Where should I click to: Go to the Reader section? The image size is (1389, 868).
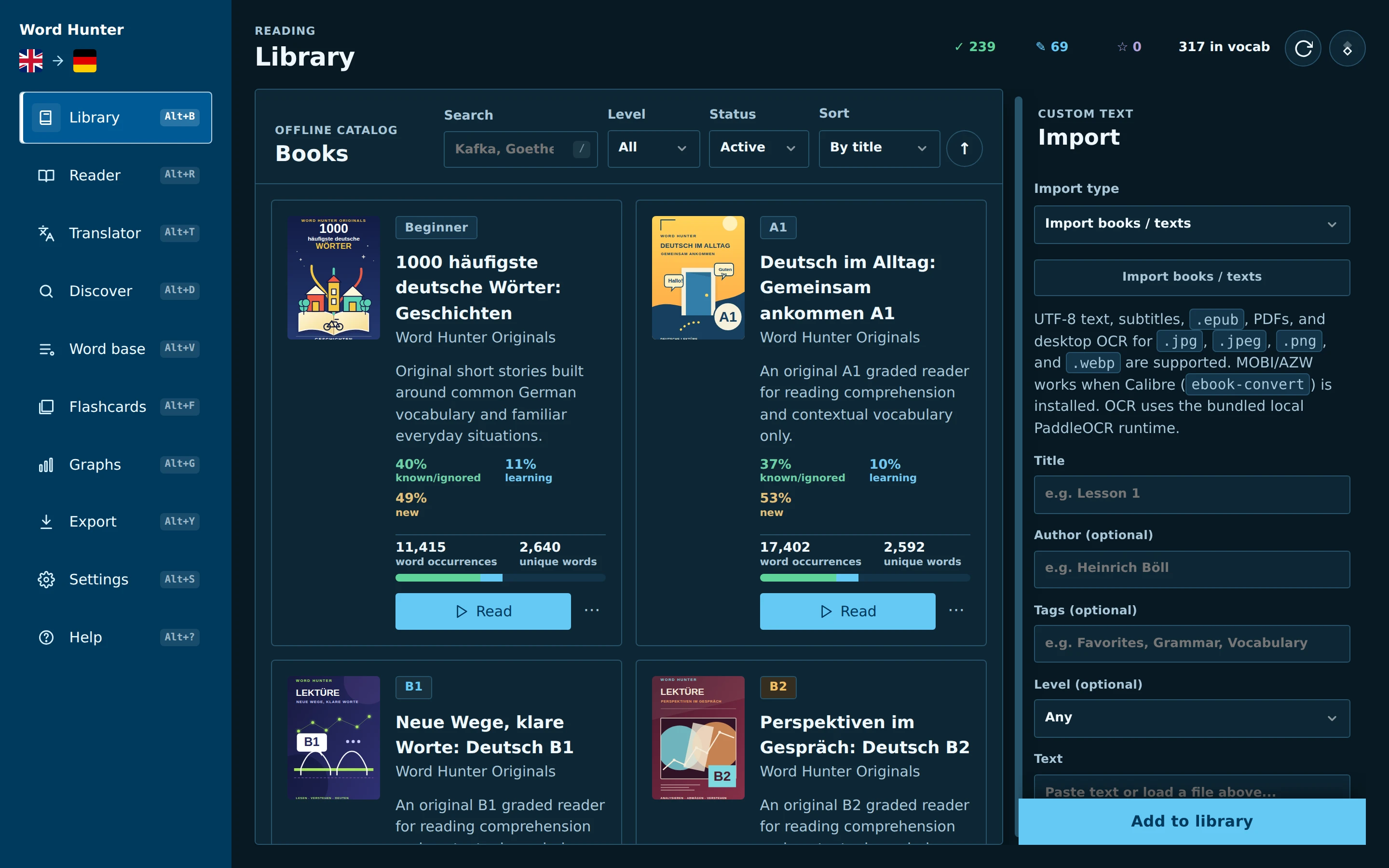(x=116, y=175)
